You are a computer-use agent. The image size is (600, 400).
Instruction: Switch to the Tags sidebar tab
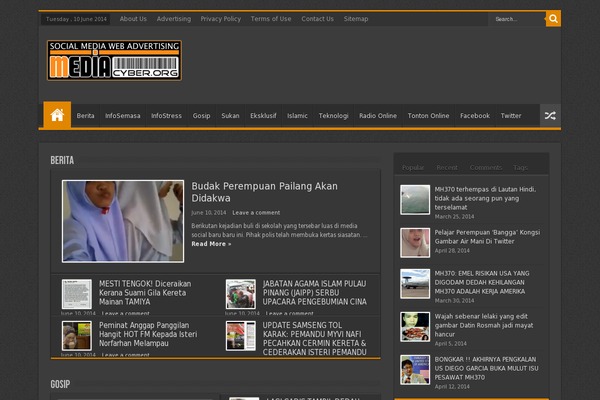point(520,167)
